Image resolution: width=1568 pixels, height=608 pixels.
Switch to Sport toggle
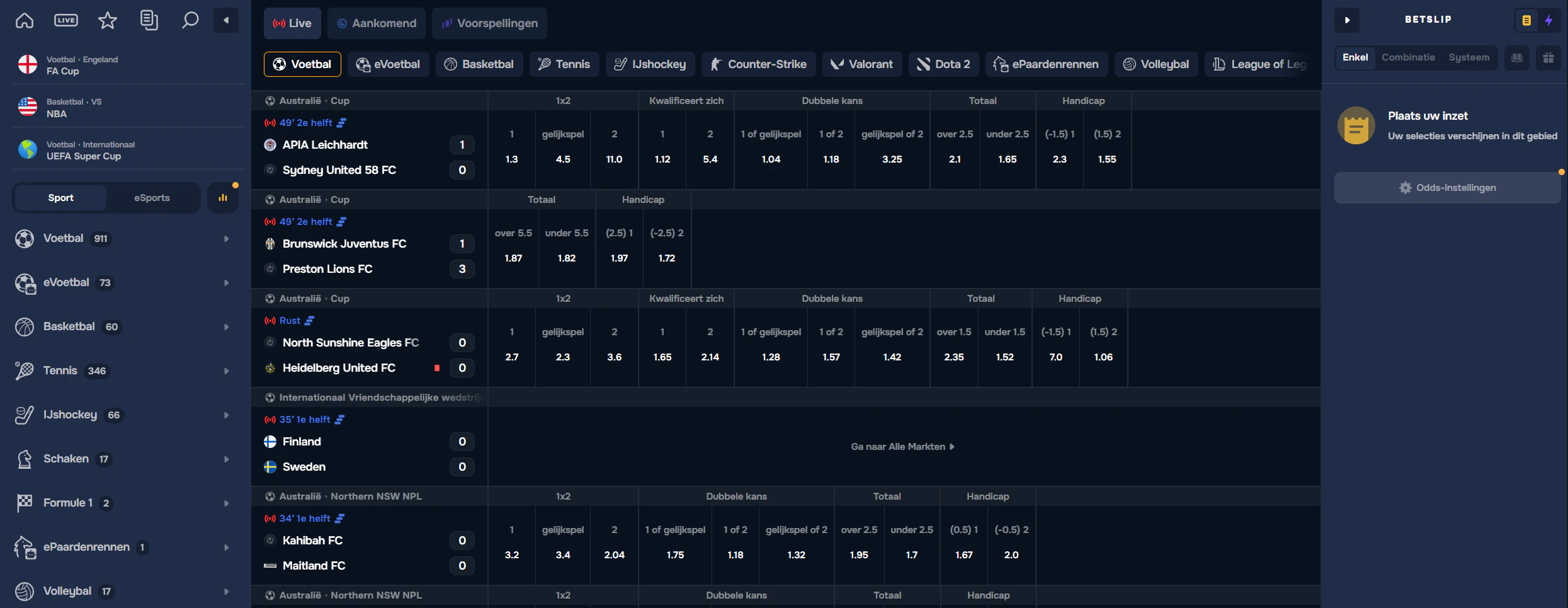[60, 198]
